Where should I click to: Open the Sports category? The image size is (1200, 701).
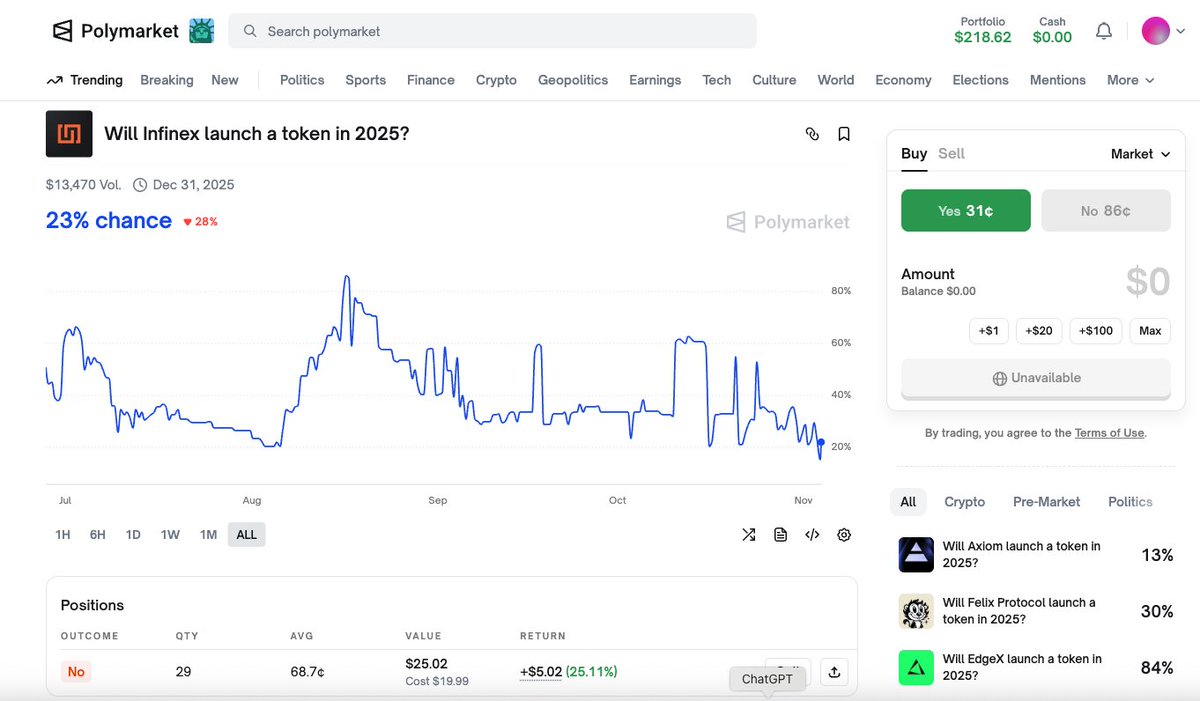click(x=366, y=80)
